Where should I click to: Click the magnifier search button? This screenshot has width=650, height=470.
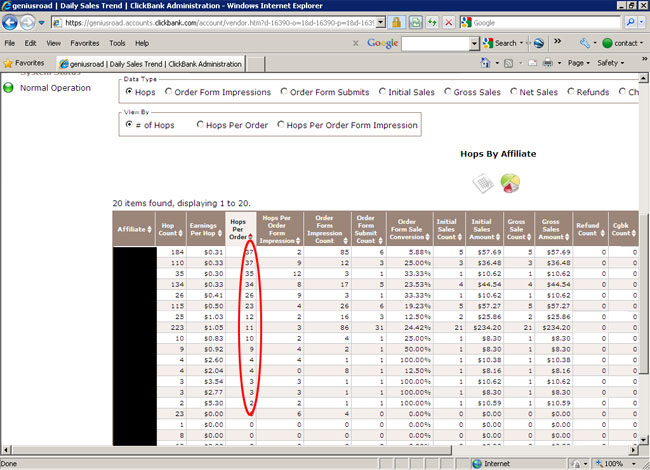(631, 22)
